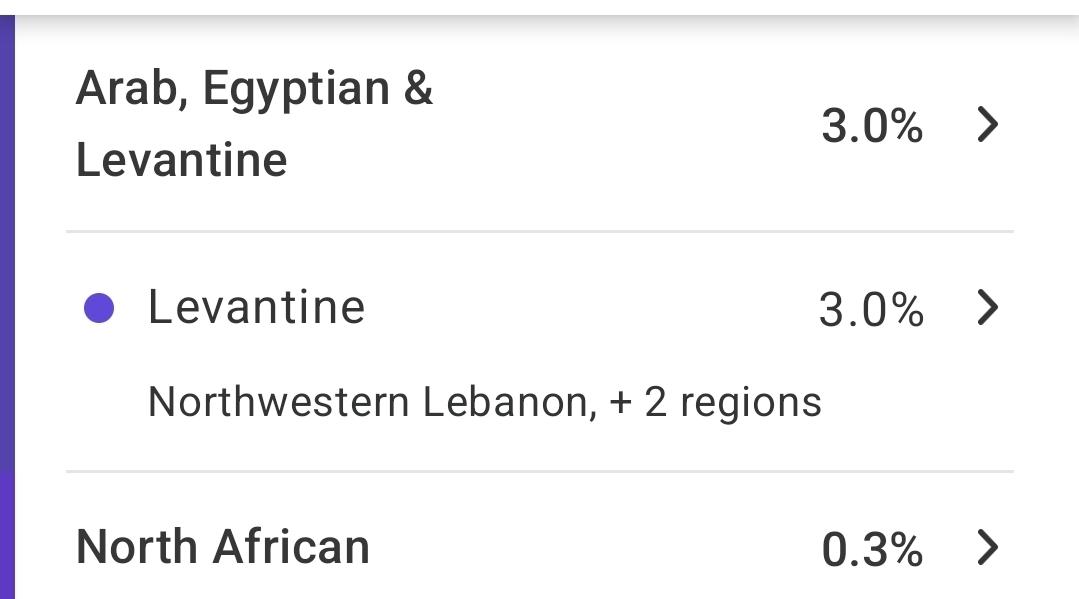Click the word "African" in the bottom row
Viewport: 1079px width, 599px height.
coord(291,547)
